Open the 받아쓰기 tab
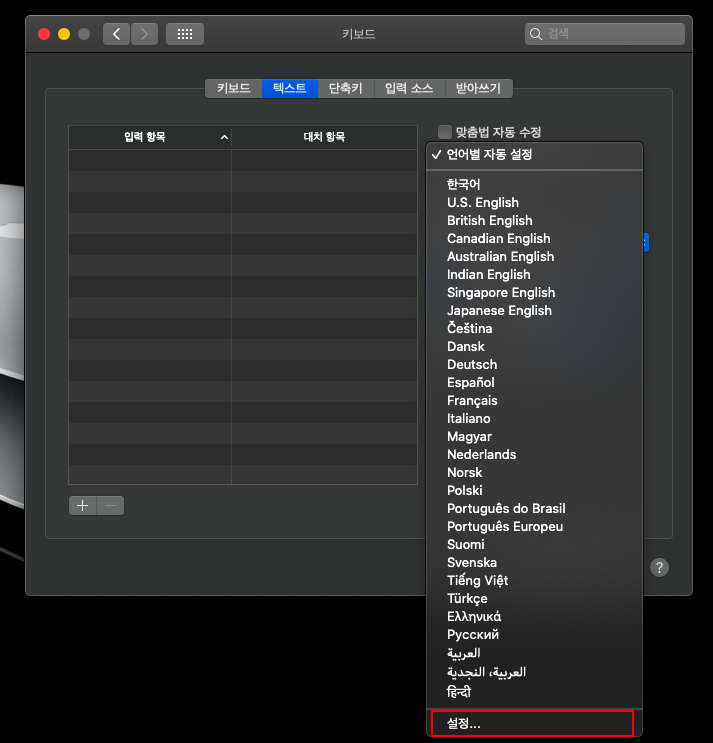 [478, 88]
